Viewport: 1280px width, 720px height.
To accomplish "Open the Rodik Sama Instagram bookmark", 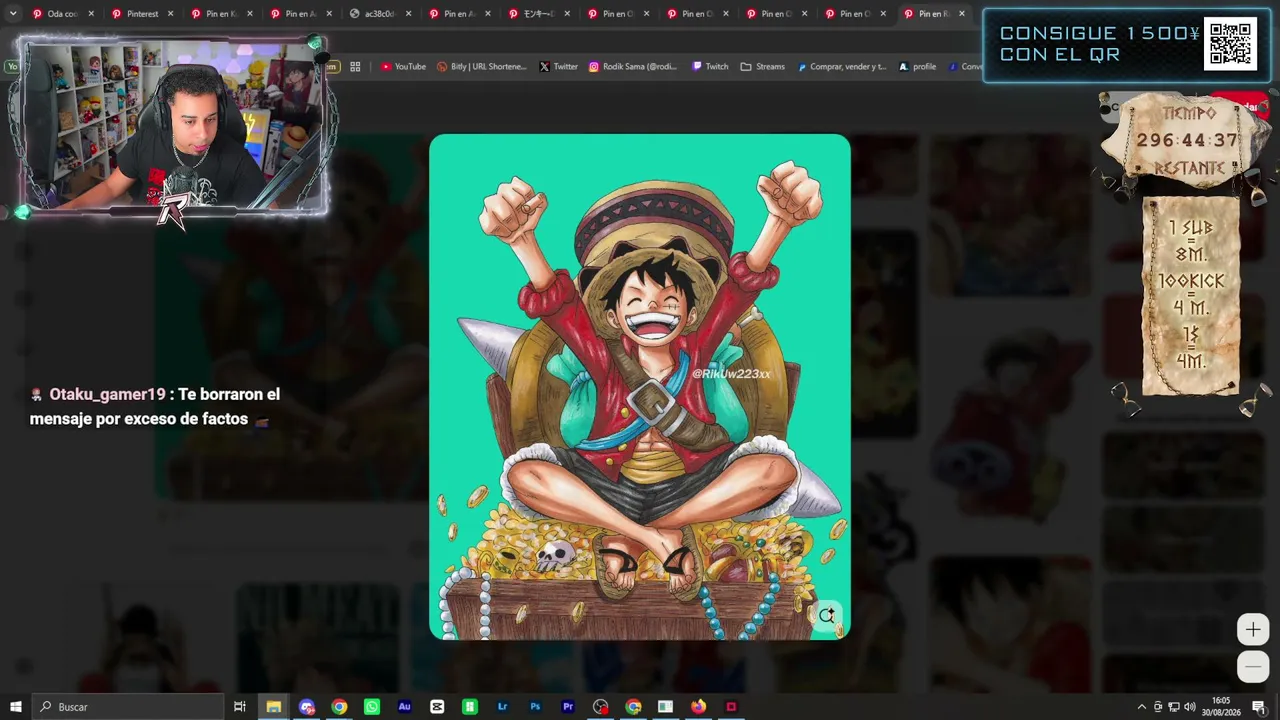I will point(633,67).
